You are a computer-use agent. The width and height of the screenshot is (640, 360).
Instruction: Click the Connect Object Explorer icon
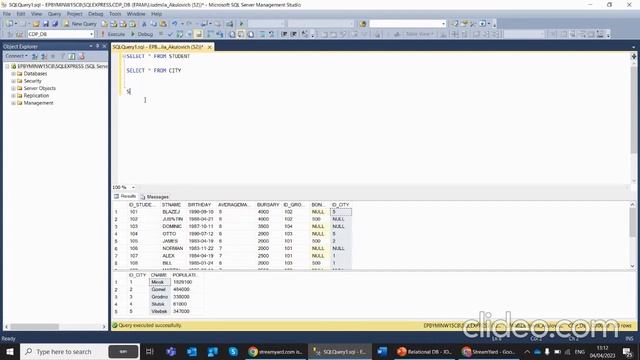[35, 56]
